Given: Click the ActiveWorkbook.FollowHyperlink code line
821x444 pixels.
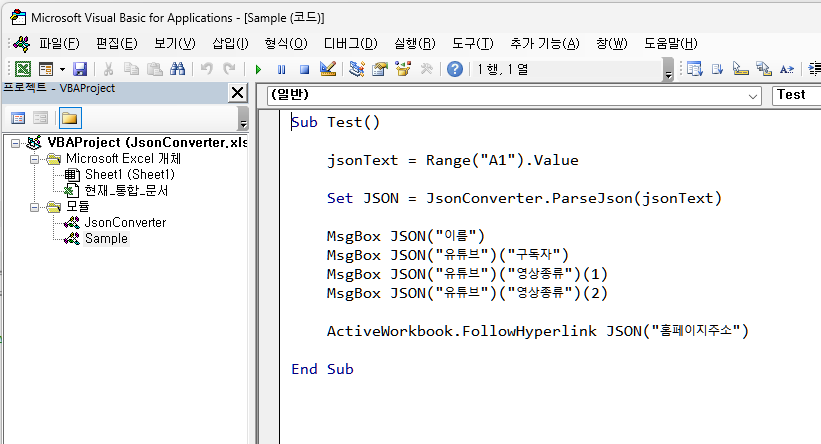Looking at the screenshot, I should [x=538, y=331].
